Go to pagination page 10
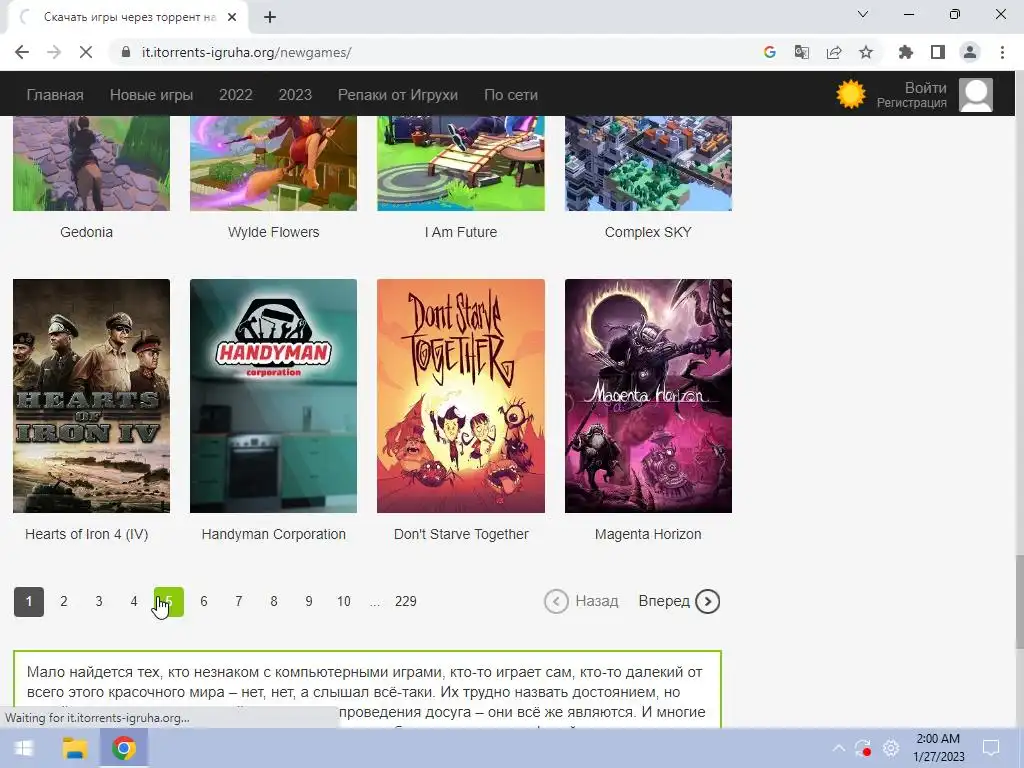The height and width of the screenshot is (768, 1024). pos(344,601)
